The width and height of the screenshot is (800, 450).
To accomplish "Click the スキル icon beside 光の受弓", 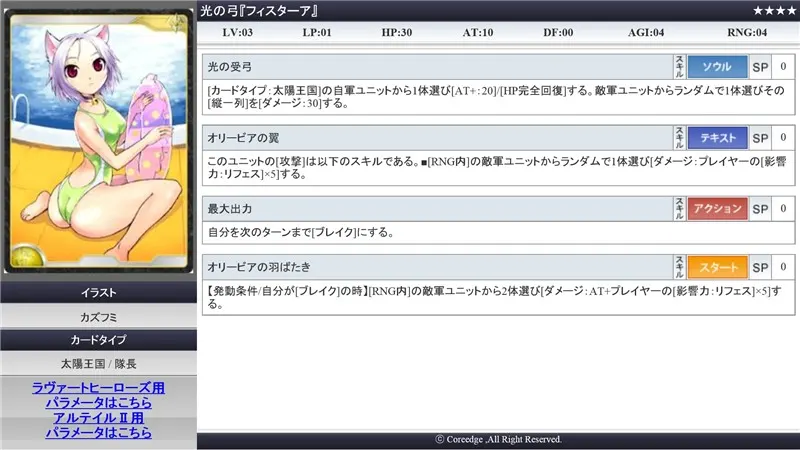I will (680, 67).
